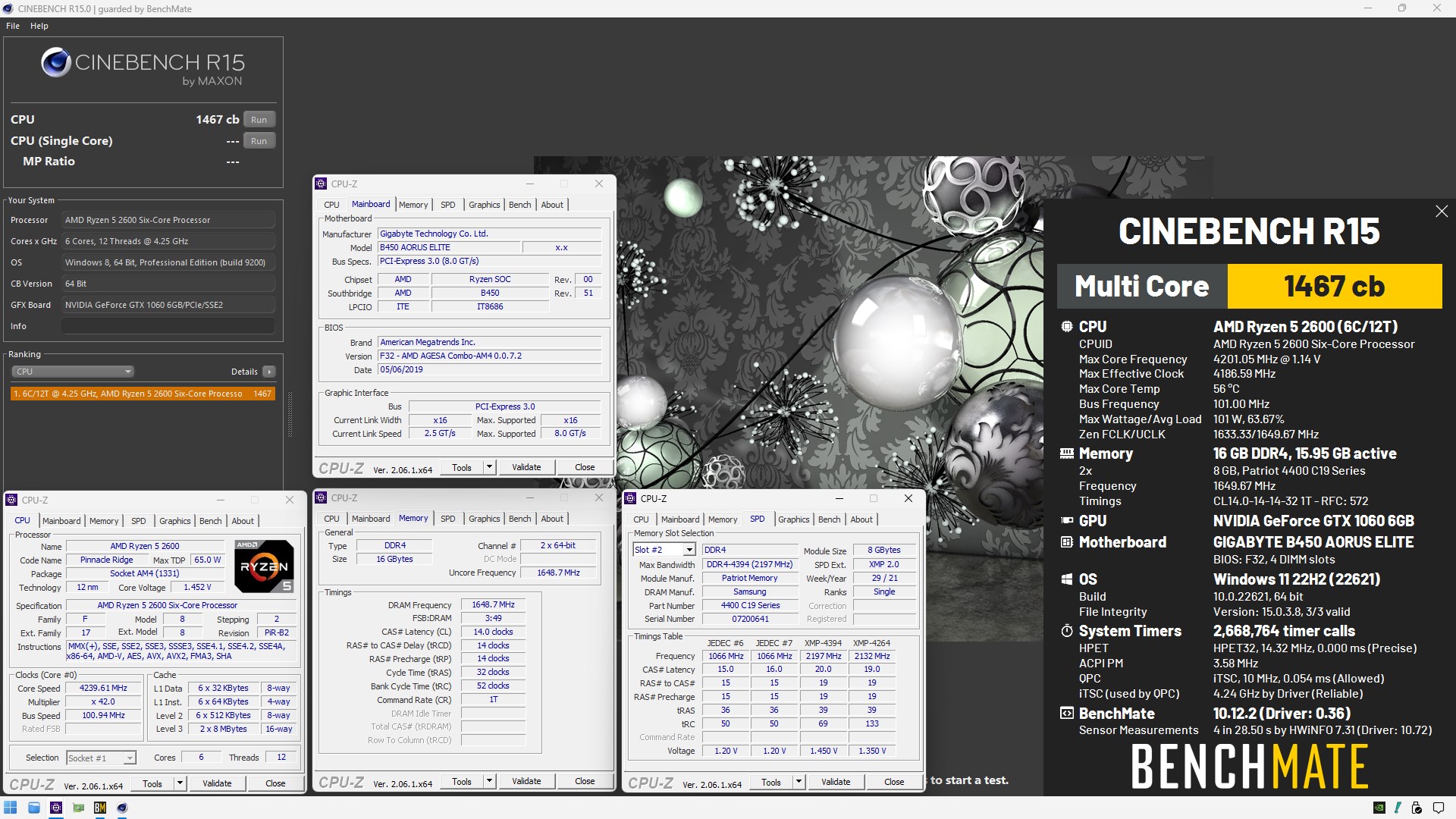
Task: Open the Socket #1 selection dropdown
Action: click(x=130, y=758)
